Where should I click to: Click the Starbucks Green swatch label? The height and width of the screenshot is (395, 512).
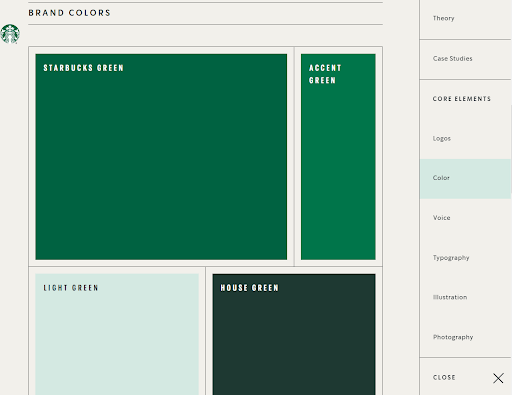tap(83, 68)
